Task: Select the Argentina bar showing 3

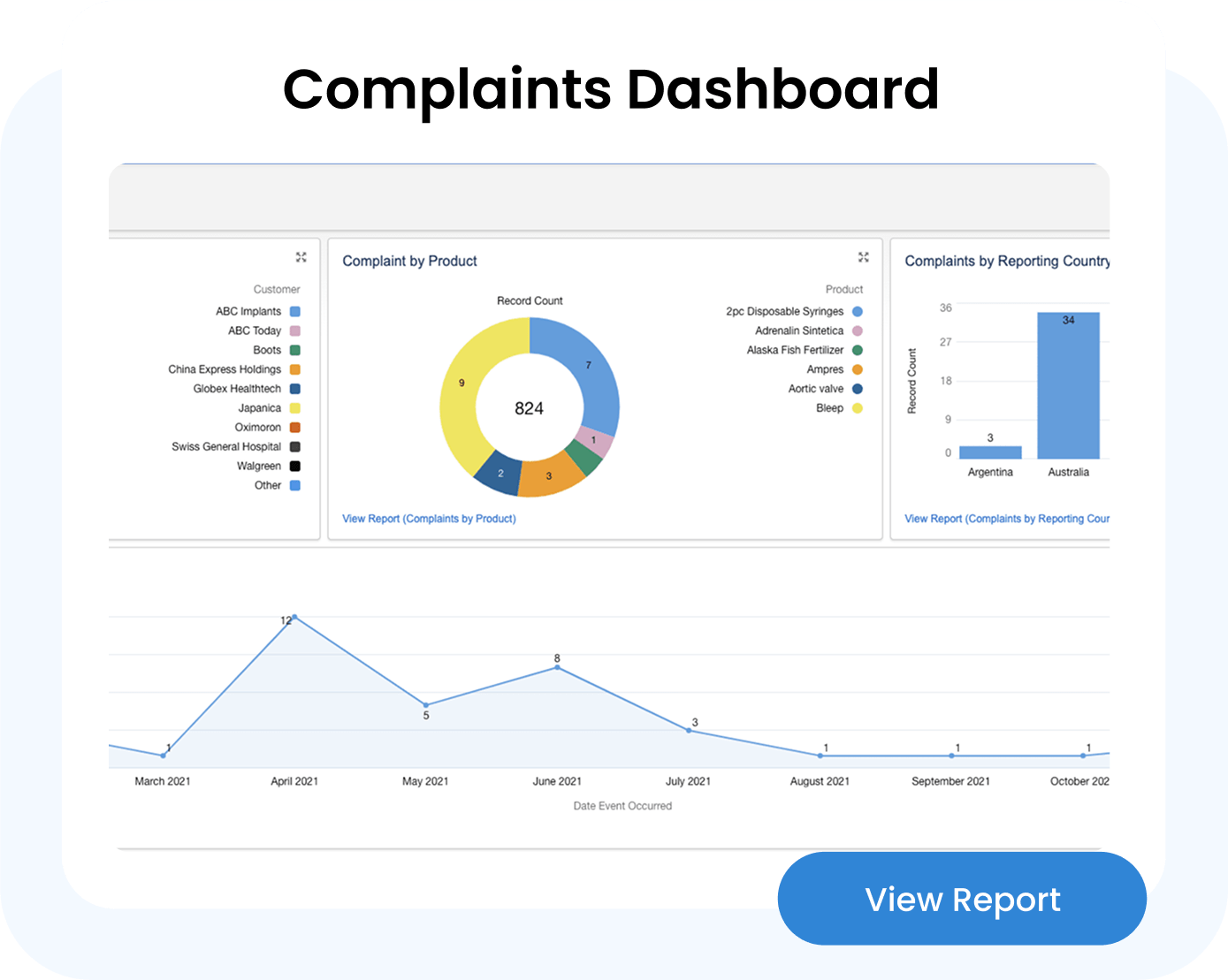Action: click(990, 452)
